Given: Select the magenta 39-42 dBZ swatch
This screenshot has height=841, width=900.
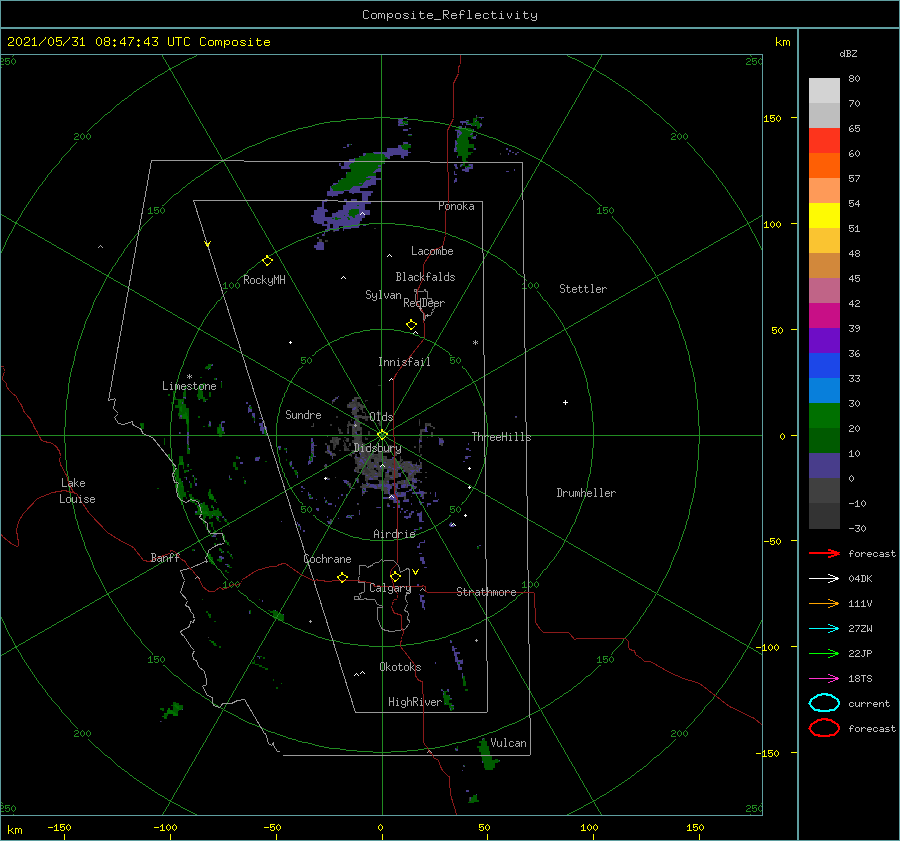Looking at the screenshot, I should [824, 315].
